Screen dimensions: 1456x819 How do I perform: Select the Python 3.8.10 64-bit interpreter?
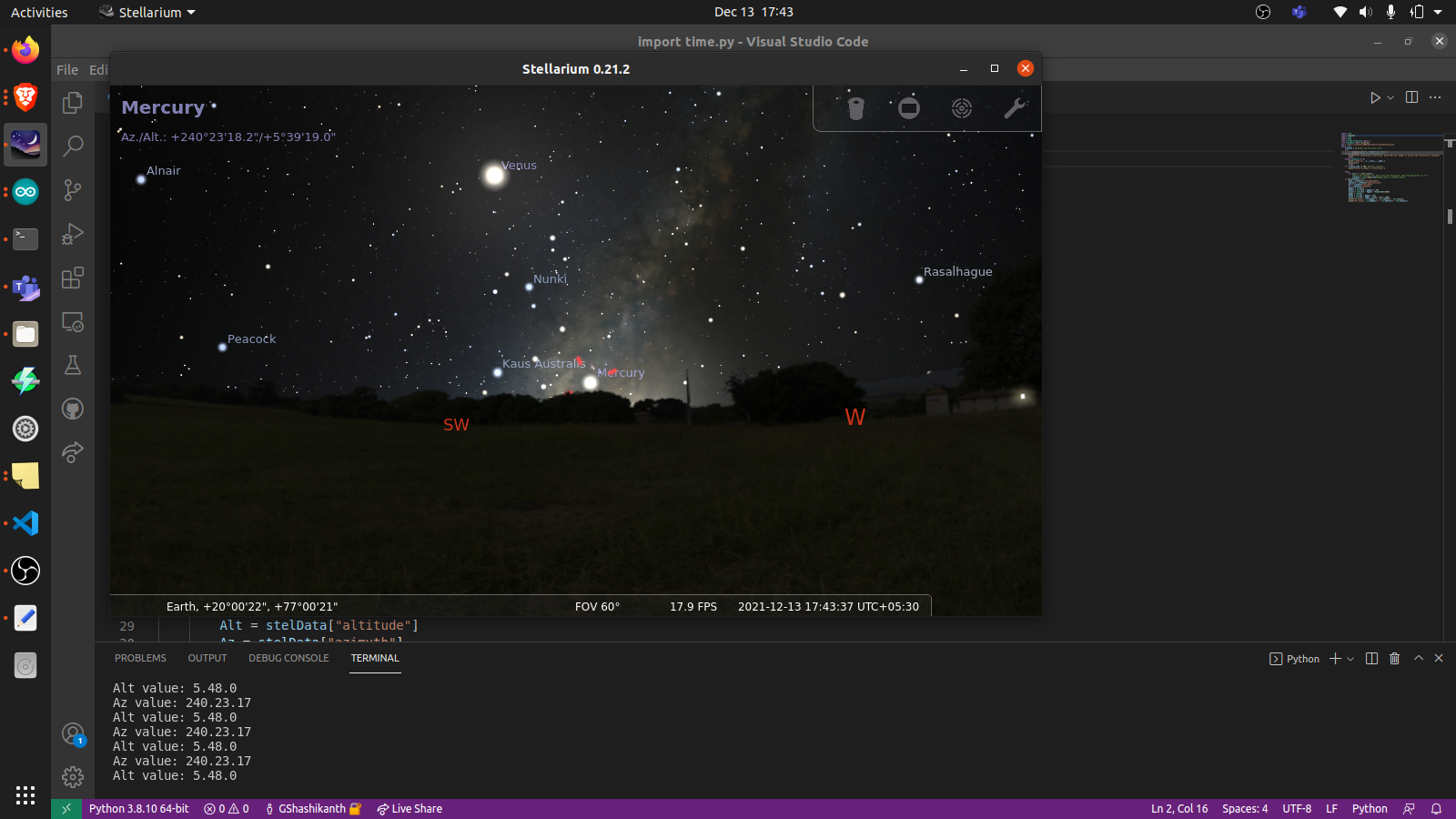[137, 808]
